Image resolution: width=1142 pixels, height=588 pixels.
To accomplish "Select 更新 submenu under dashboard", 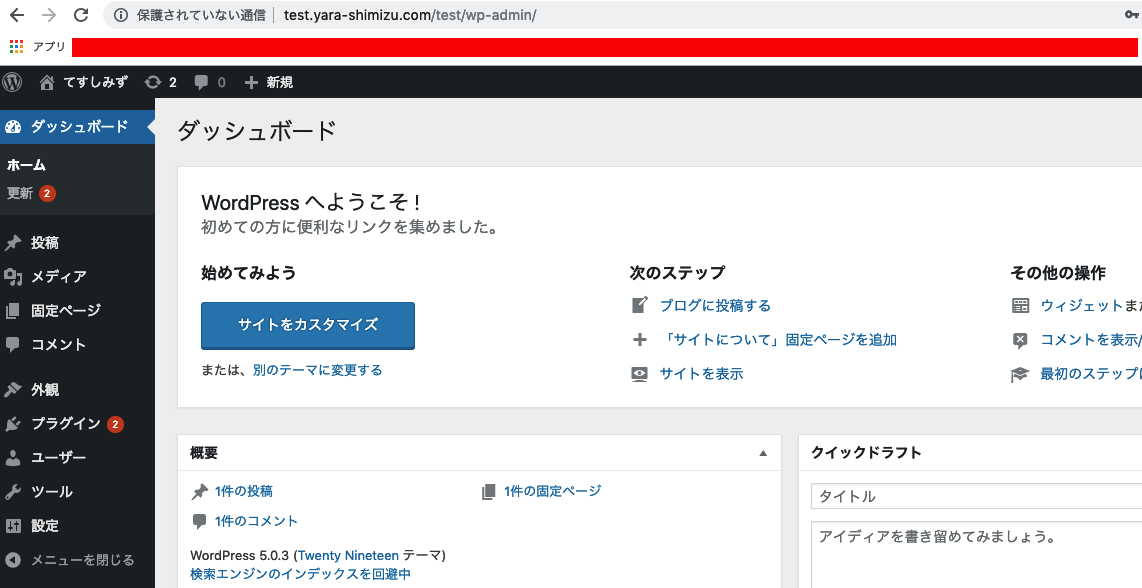I will click(20, 193).
